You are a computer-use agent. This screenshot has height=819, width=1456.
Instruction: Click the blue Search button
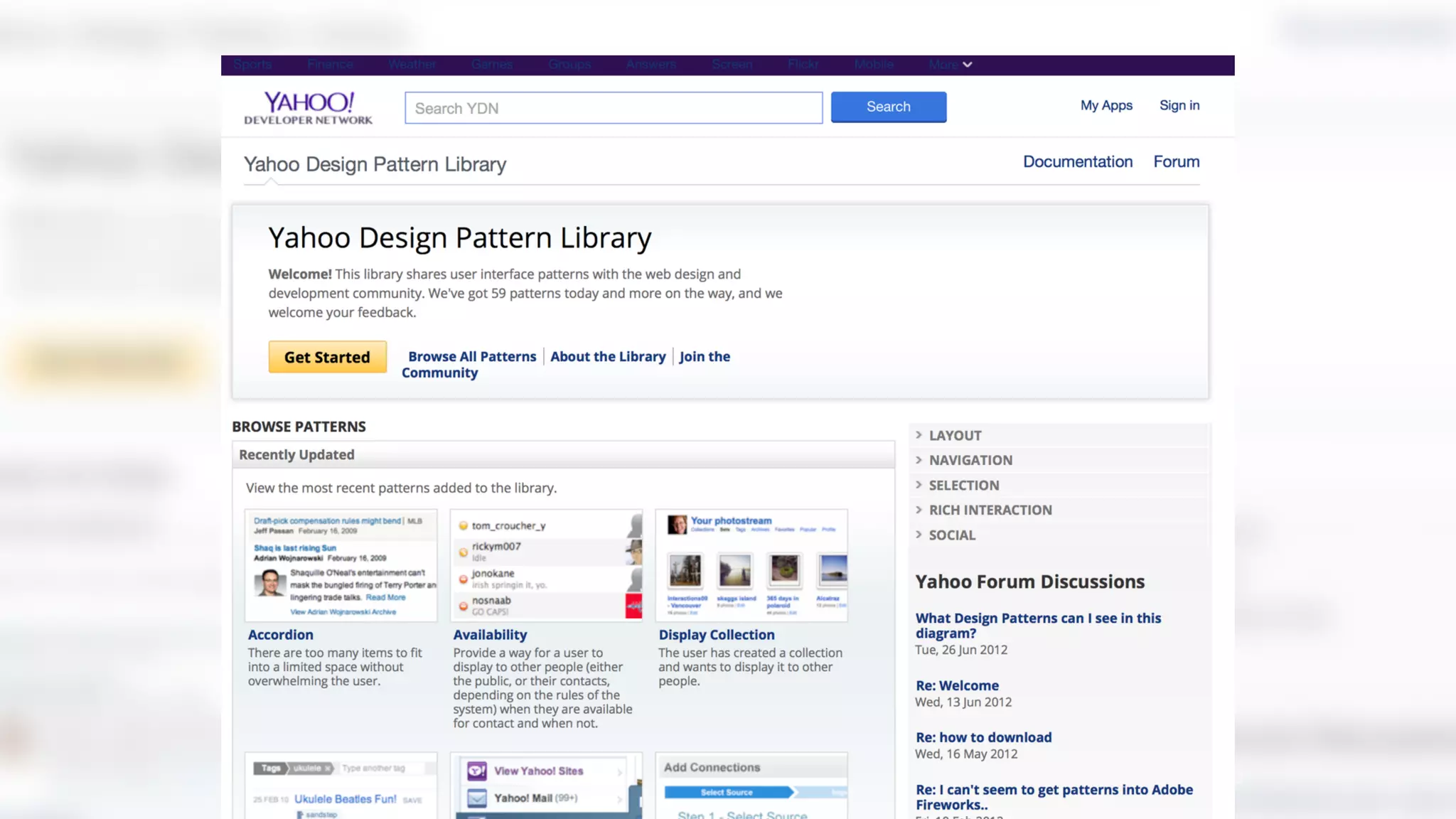tap(889, 107)
